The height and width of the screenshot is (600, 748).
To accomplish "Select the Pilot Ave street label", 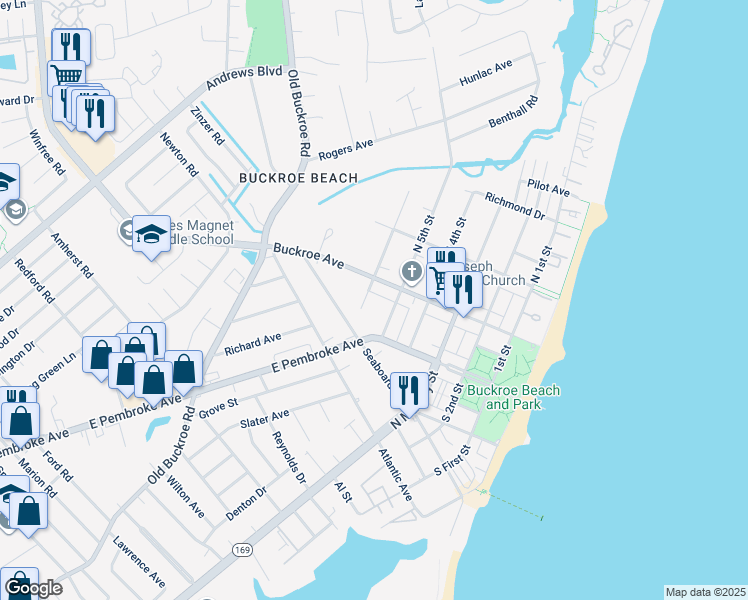I will (x=549, y=188).
